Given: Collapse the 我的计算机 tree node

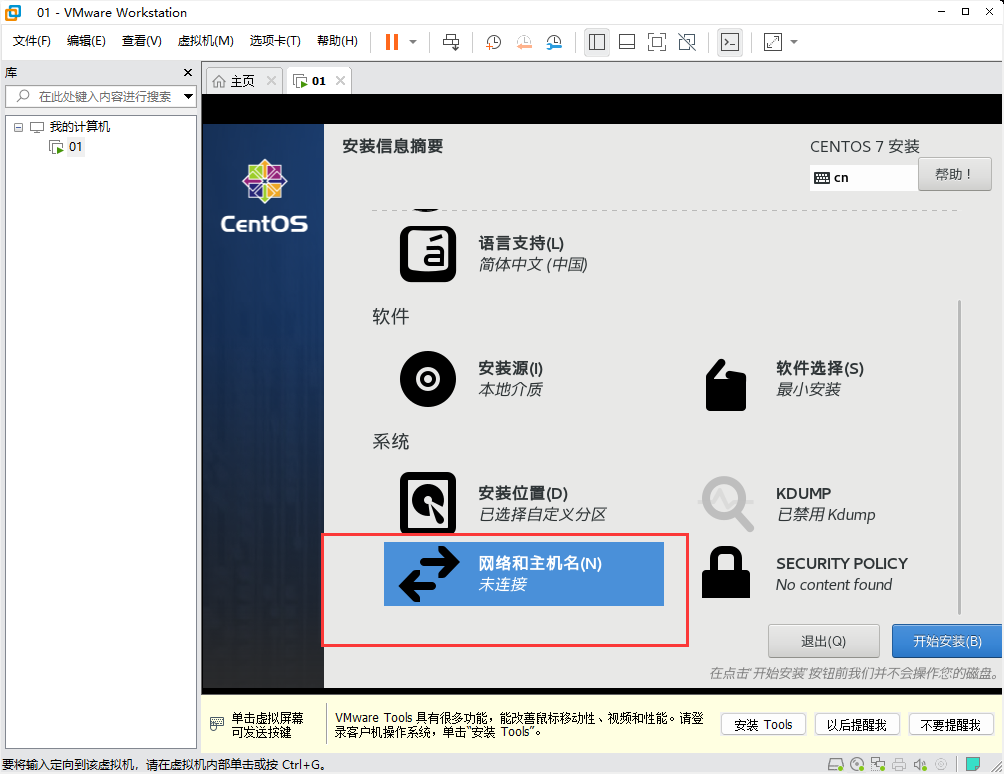Looking at the screenshot, I should pyautogui.click(x=19, y=127).
